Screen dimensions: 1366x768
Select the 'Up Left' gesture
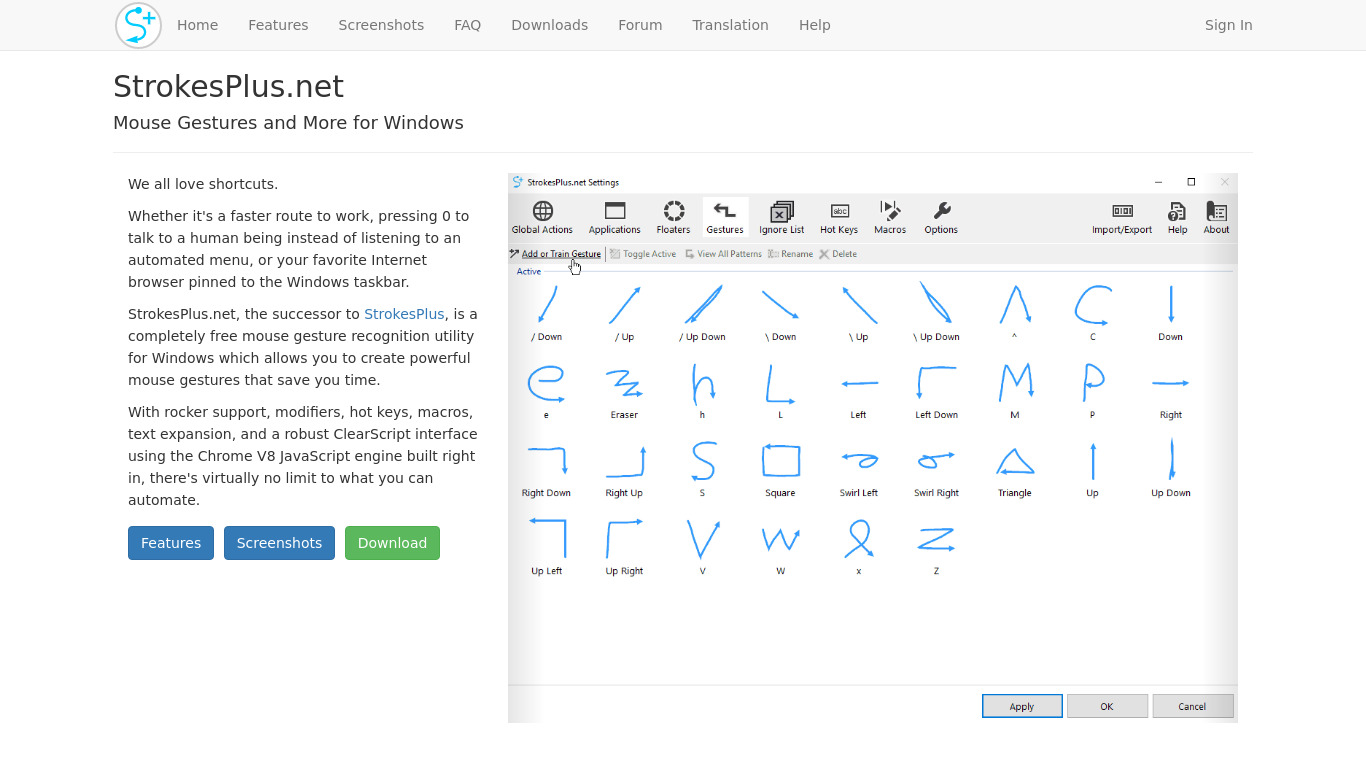pyautogui.click(x=546, y=546)
